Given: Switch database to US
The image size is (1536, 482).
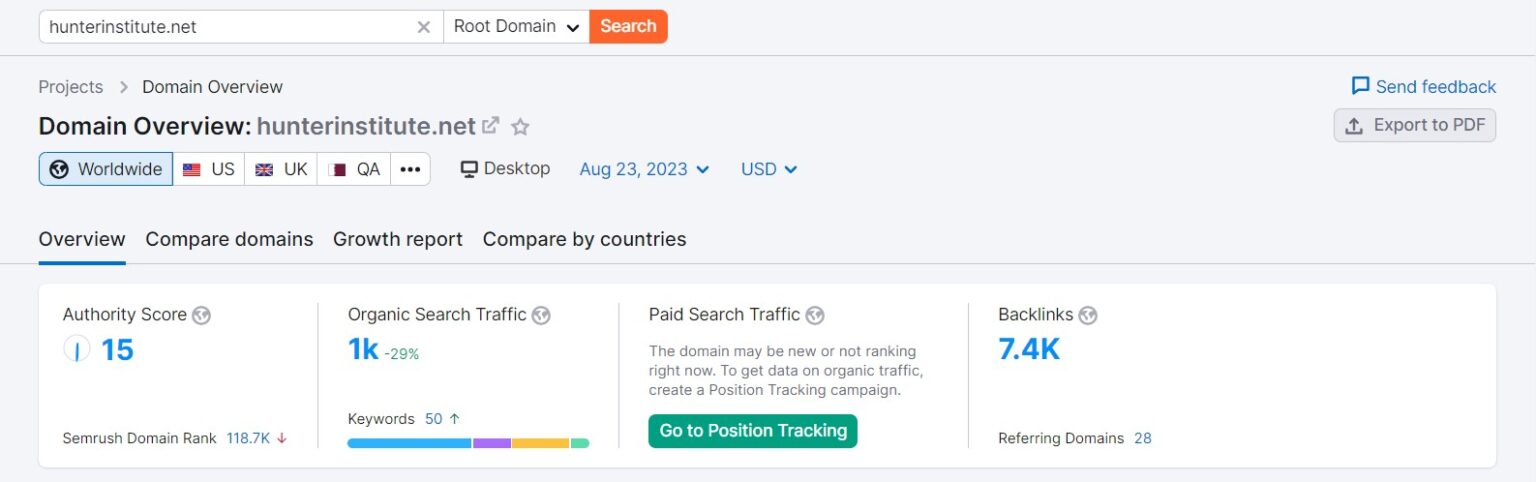Looking at the screenshot, I should 209,169.
